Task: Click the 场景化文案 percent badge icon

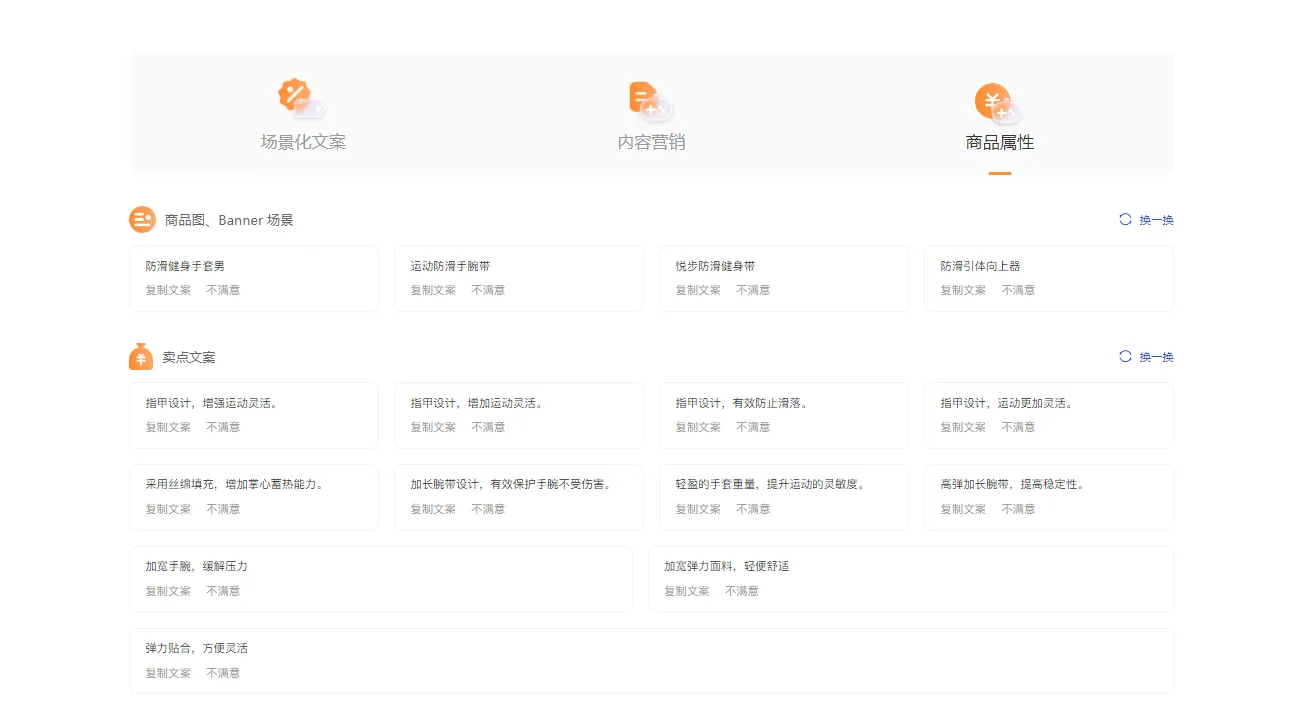Action: (x=301, y=100)
